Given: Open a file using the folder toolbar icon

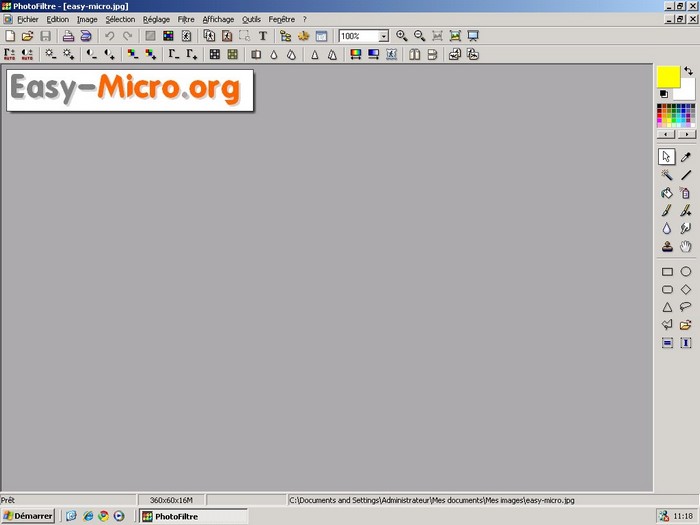Looking at the screenshot, I should point(28,36).
